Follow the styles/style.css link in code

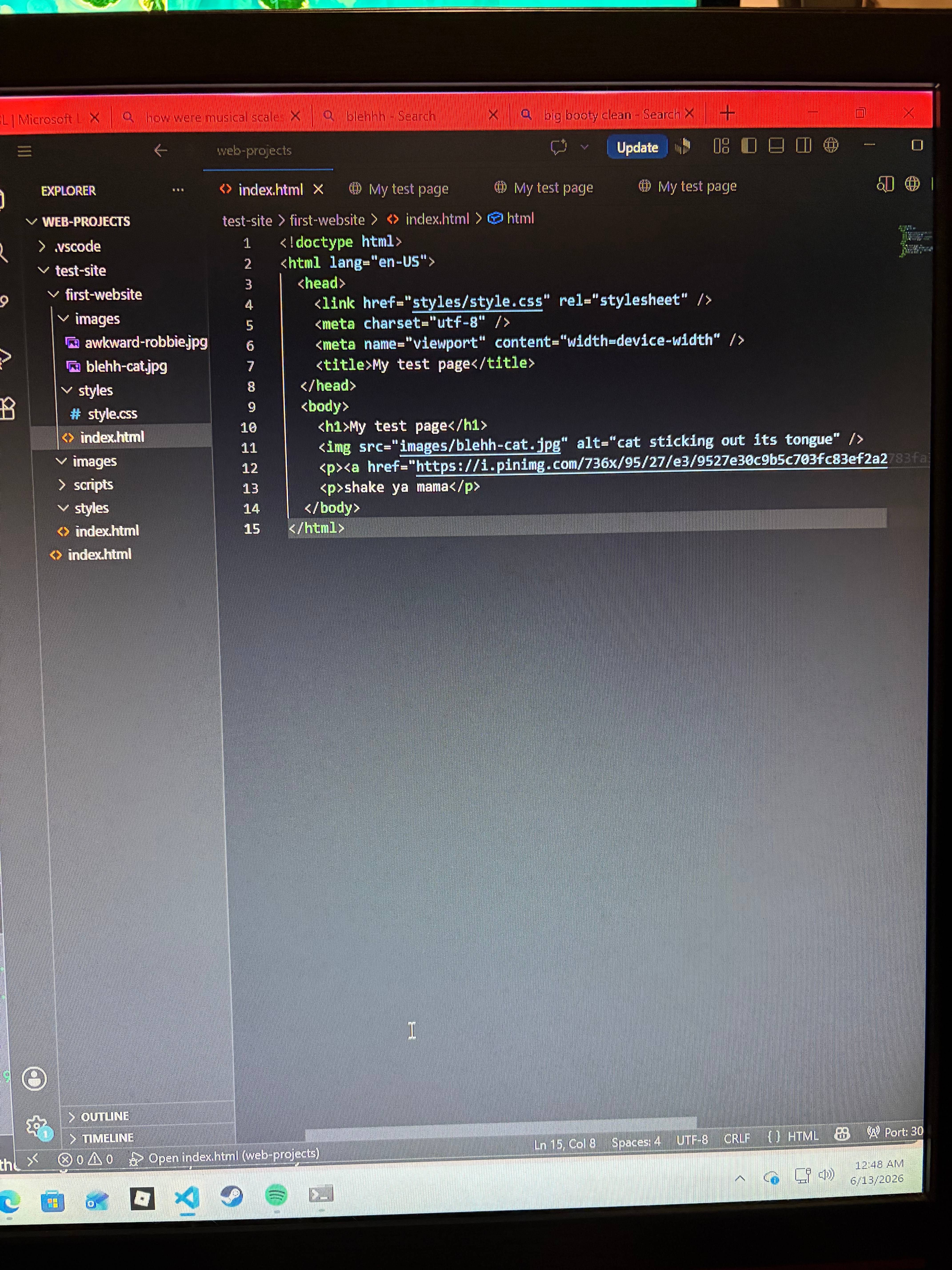[x=477, y=301]
